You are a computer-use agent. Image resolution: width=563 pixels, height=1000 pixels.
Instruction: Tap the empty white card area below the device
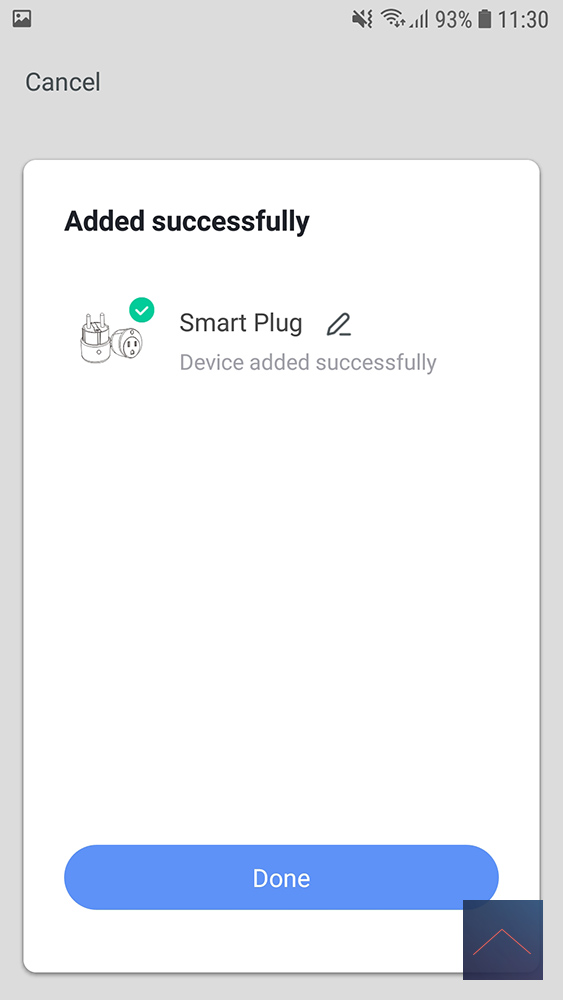point(281,606)
